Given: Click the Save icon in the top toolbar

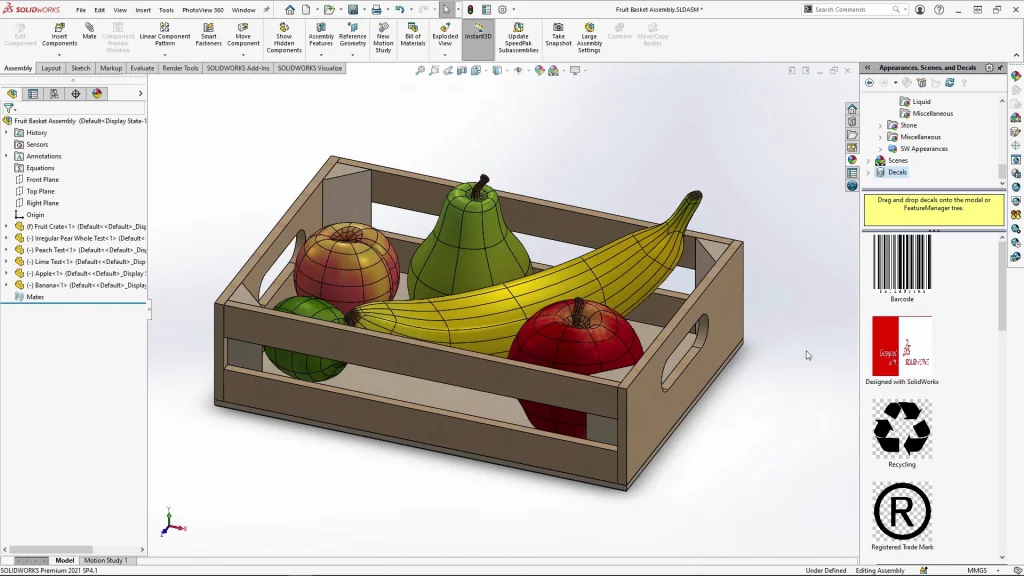Looking at the screenshot, I should point(352,10).
